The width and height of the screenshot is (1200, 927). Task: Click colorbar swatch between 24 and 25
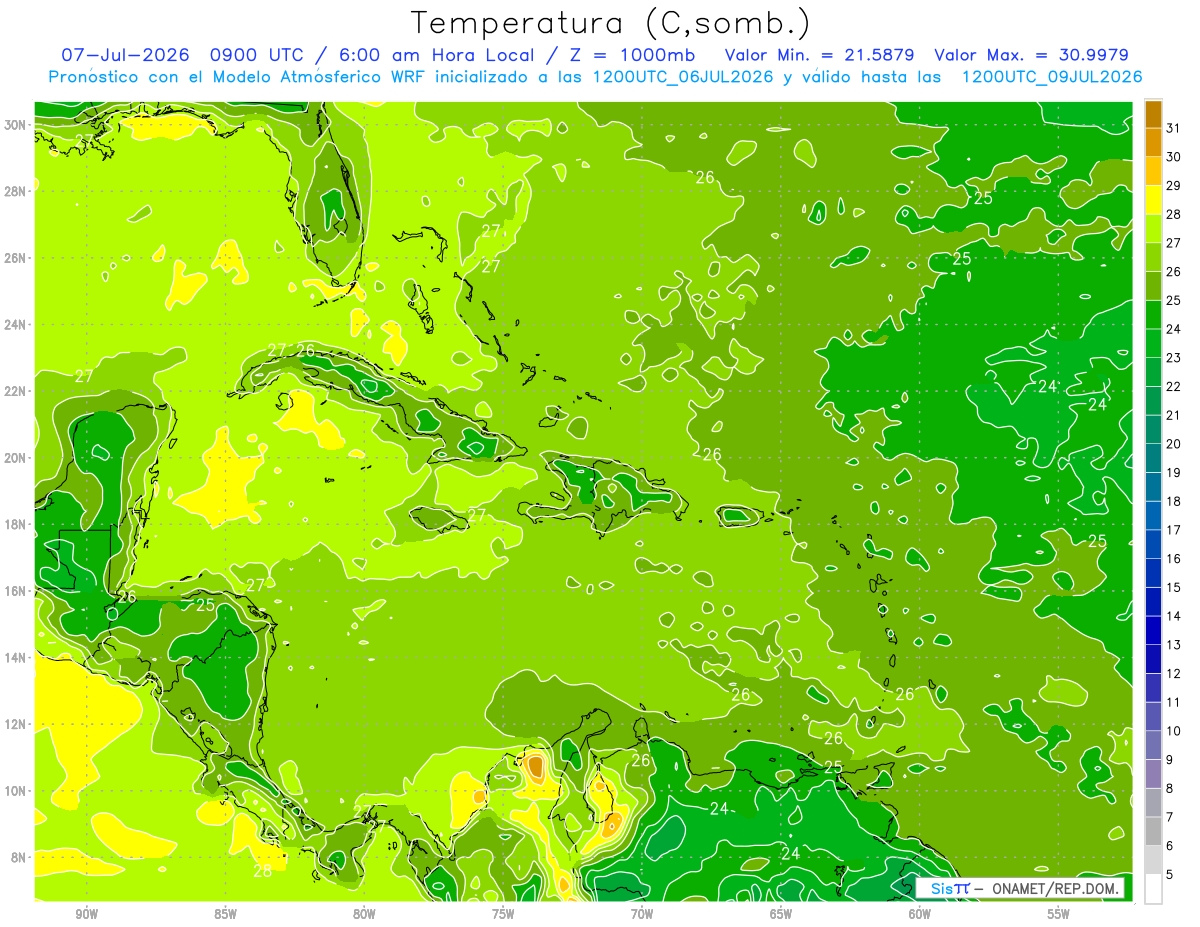(x=1153, y=315)
